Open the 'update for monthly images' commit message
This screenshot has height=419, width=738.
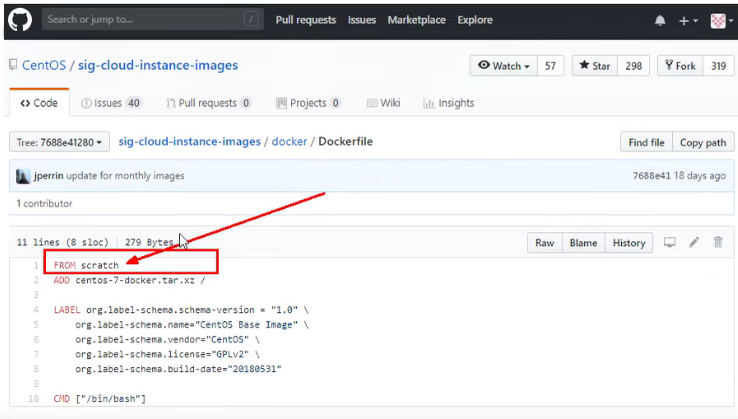[x=125, y=176]
